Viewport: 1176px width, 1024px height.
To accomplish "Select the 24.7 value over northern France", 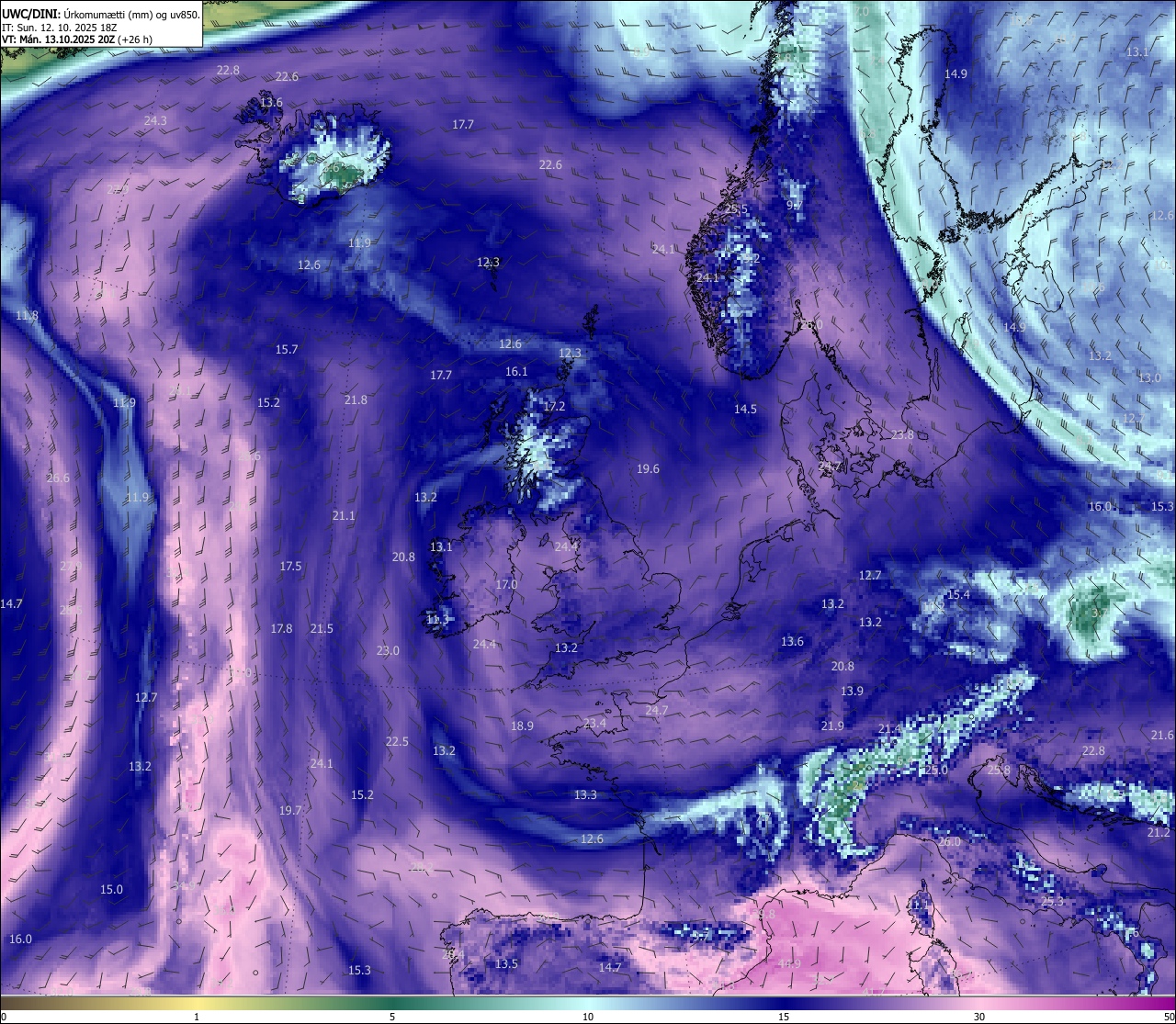I will point(657,710).
